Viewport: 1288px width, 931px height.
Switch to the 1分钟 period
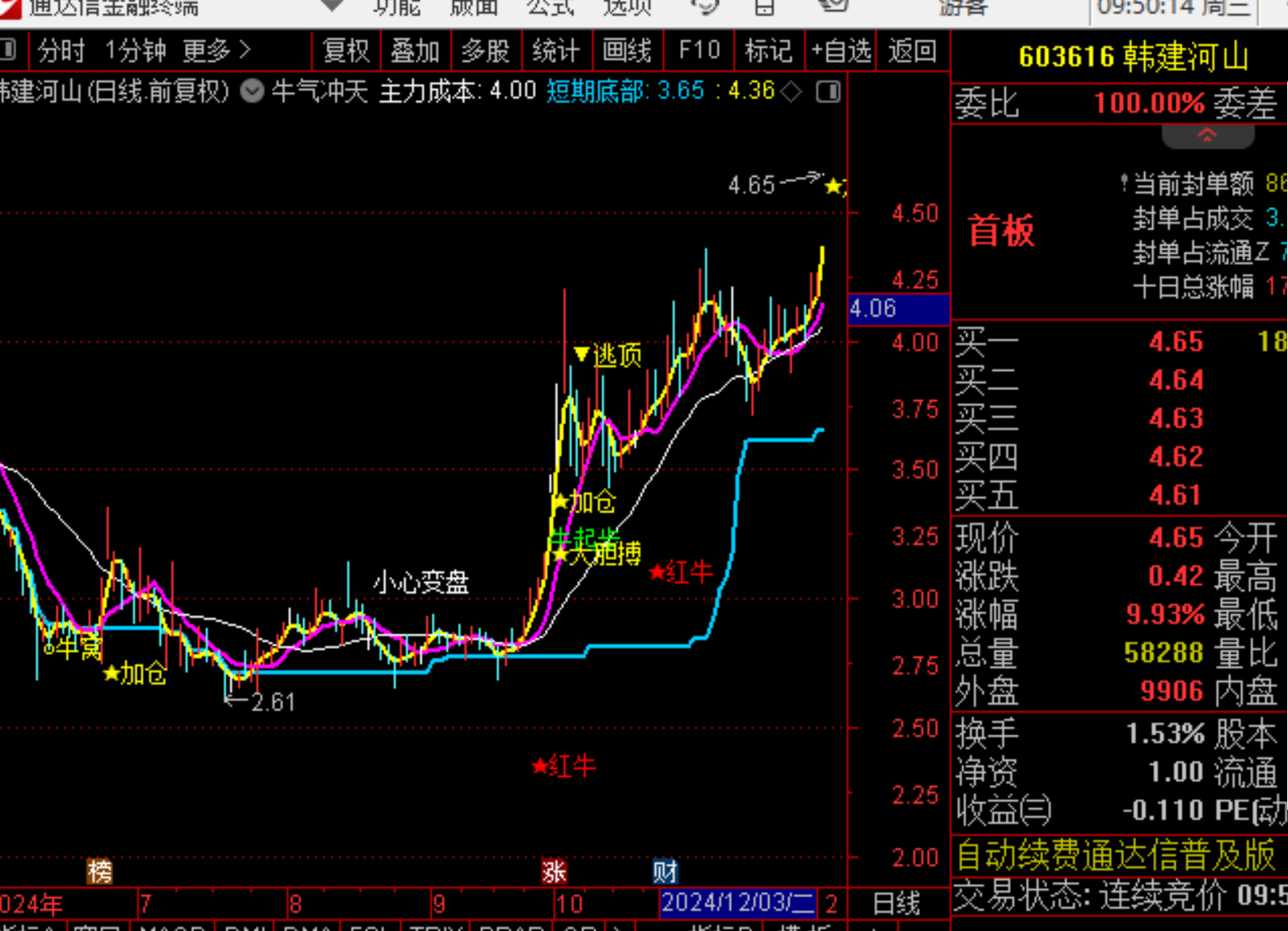(135, 51)
